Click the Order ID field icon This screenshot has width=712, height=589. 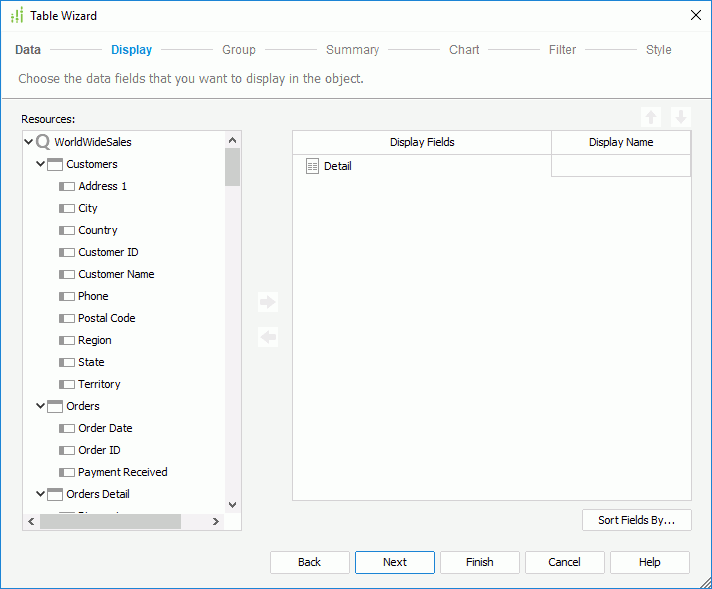point(67,450)
